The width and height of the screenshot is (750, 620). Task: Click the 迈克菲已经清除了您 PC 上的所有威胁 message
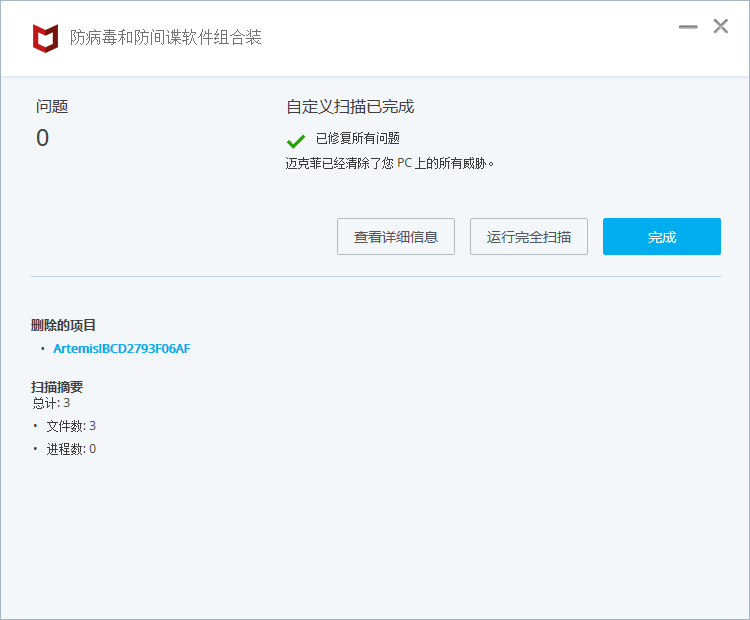[389, 164]
